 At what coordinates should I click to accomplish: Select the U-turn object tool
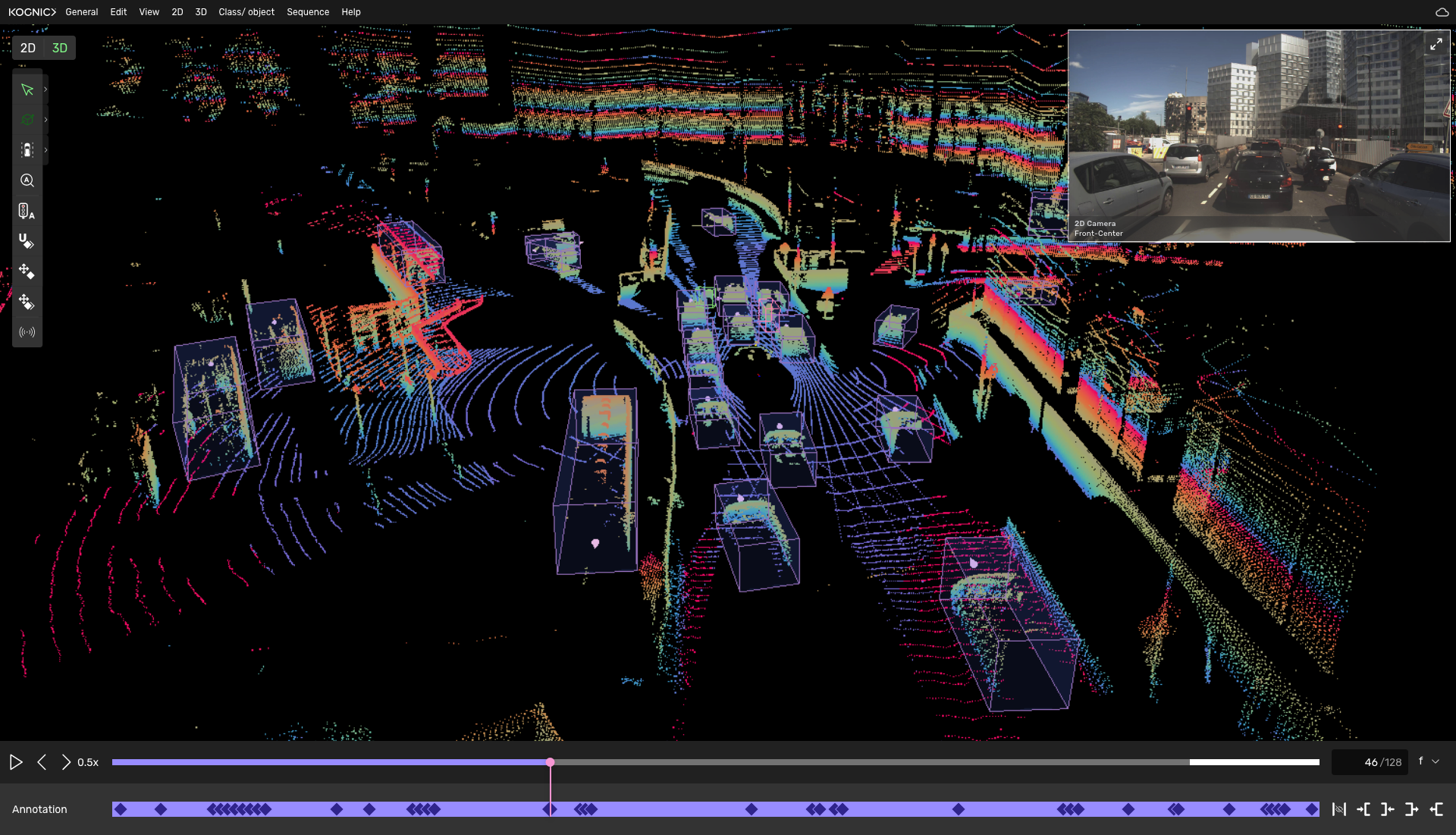pos(27,242)
